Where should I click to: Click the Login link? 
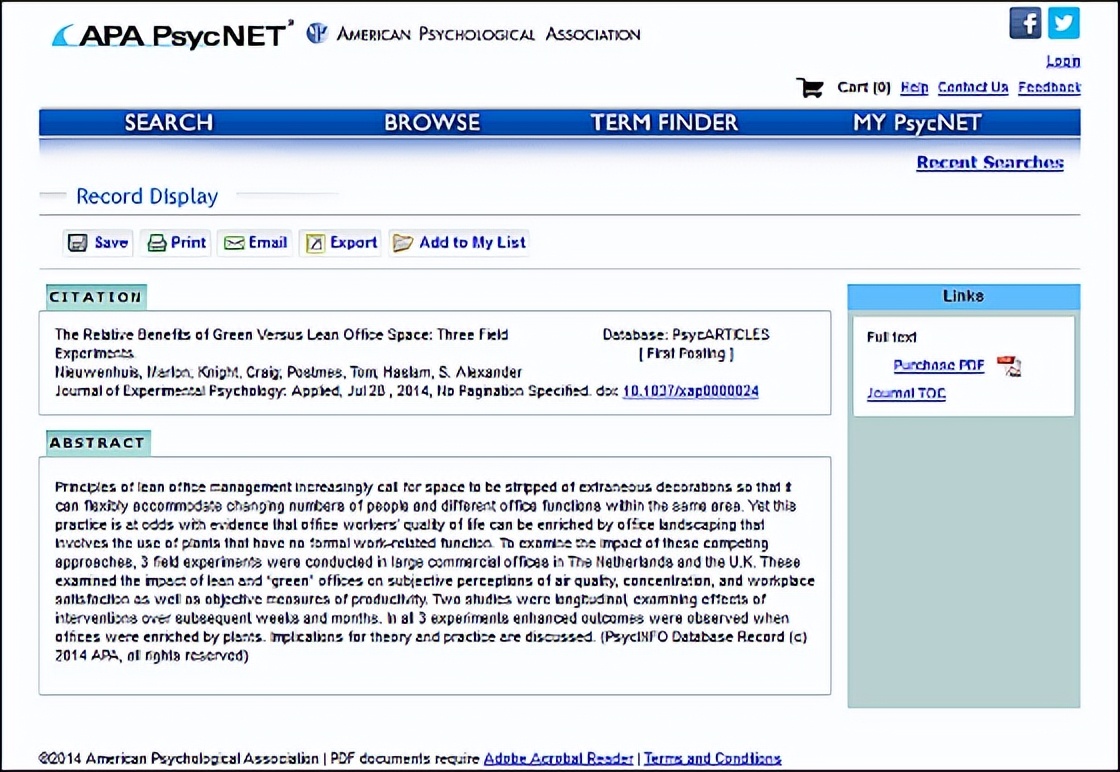[1063, 61]
